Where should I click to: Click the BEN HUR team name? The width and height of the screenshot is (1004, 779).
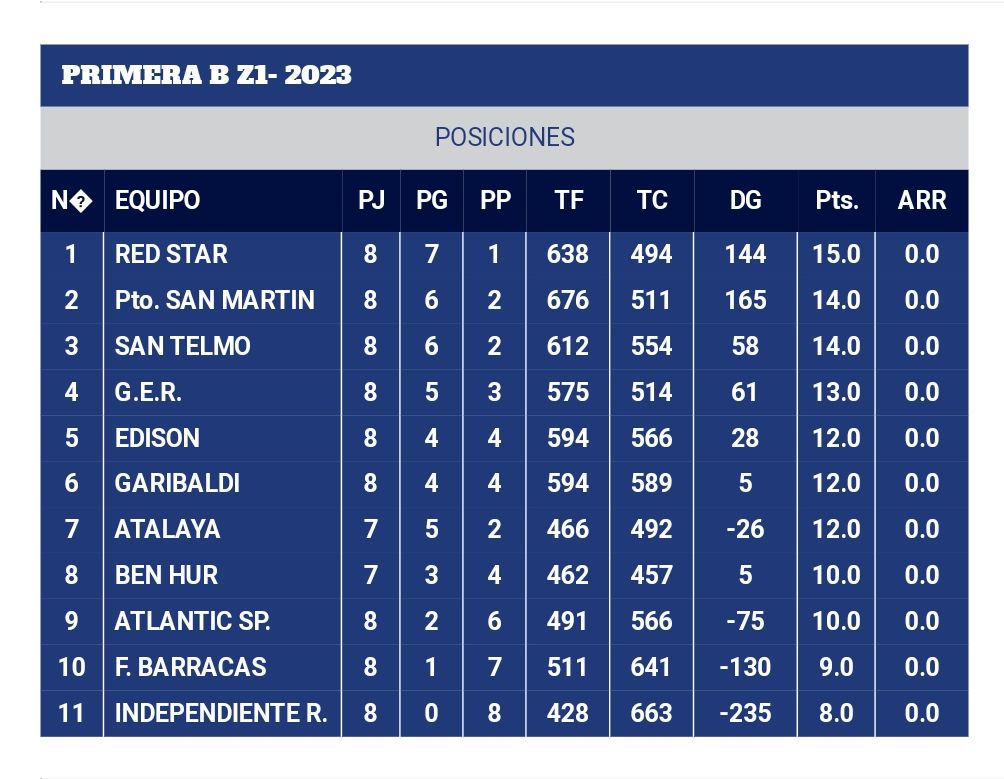tap(166, 575)
